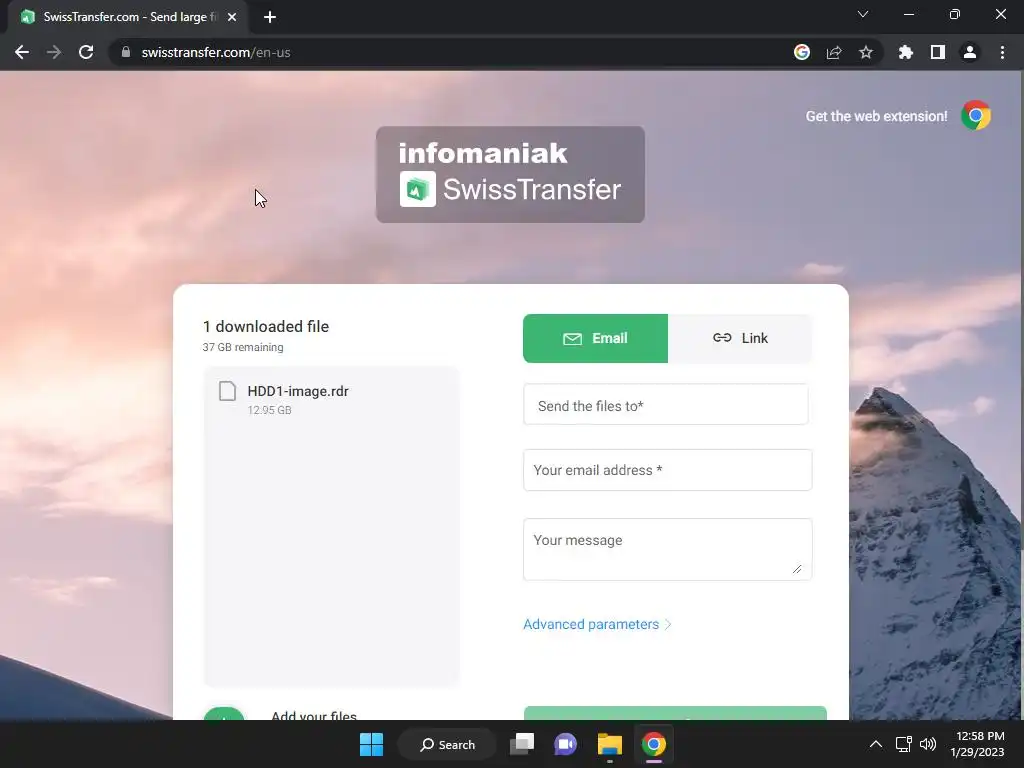
Task: Open the Windows Start menu
Action: [372, 744]
